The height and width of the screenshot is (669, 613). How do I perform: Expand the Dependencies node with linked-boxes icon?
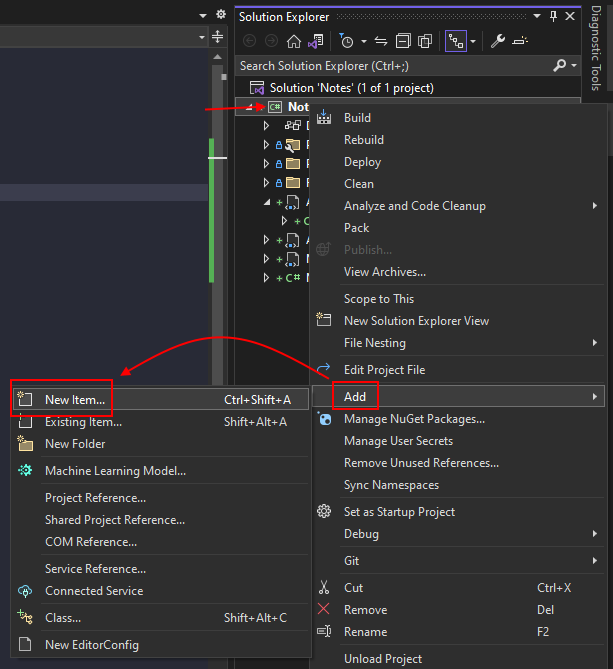pos(266,125)
